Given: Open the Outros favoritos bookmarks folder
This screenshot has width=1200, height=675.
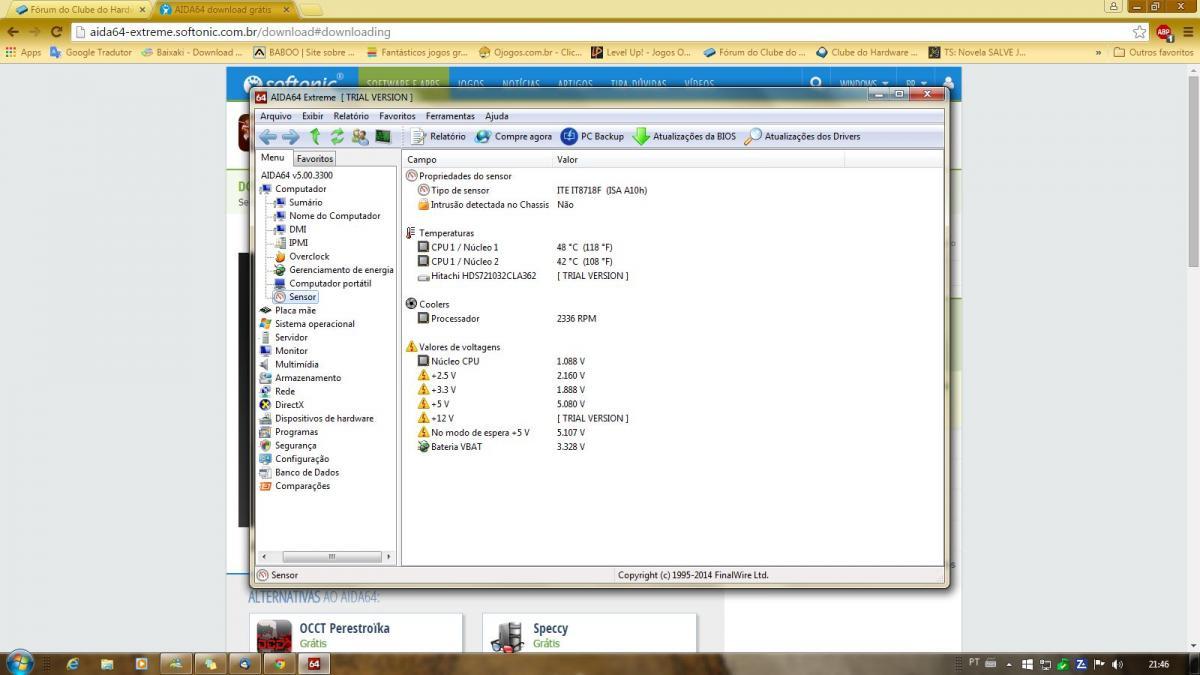Looking at the screenshot, I should click(x=1153, y=52).
